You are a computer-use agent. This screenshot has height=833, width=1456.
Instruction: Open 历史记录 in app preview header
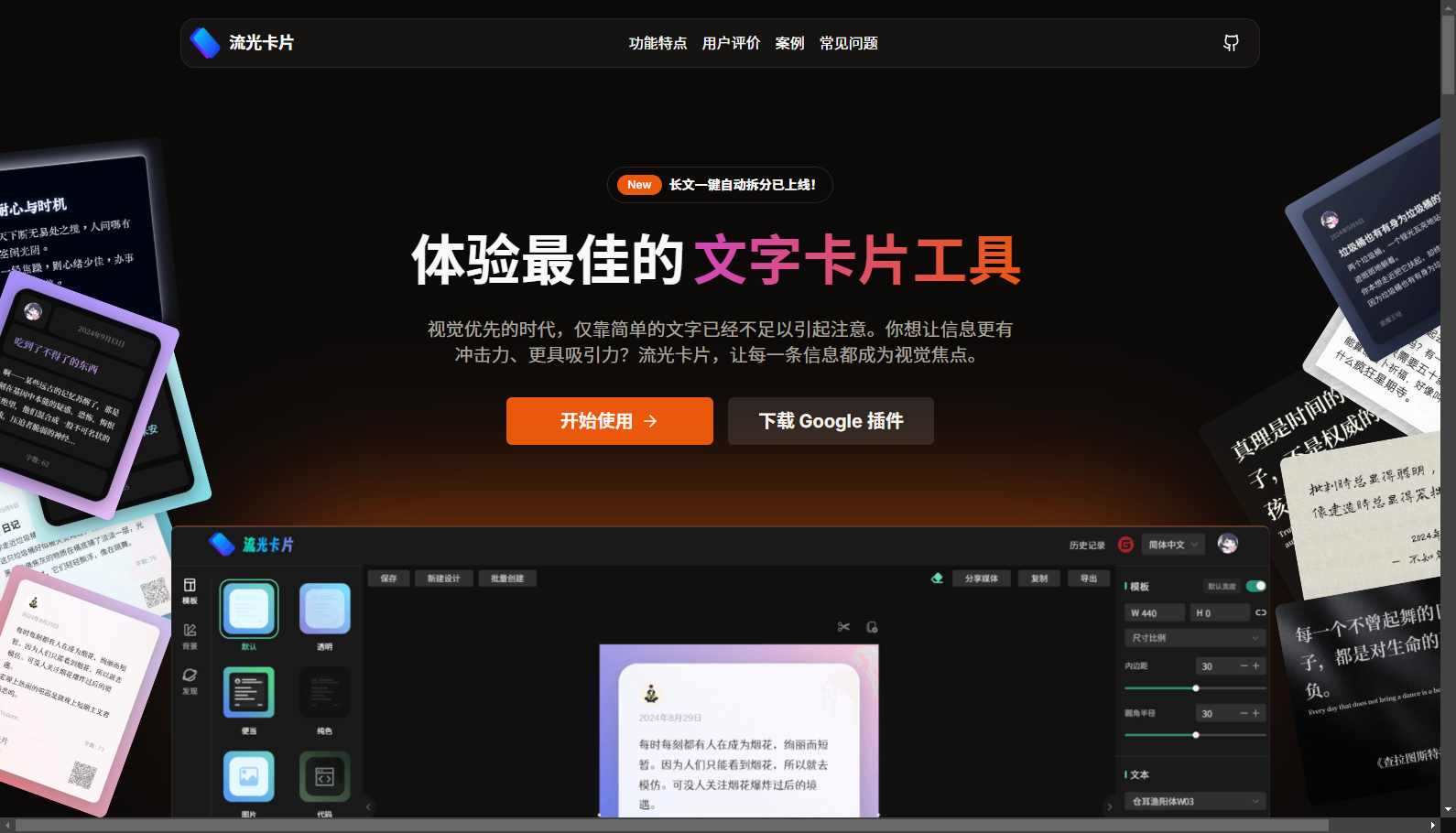1087,545
